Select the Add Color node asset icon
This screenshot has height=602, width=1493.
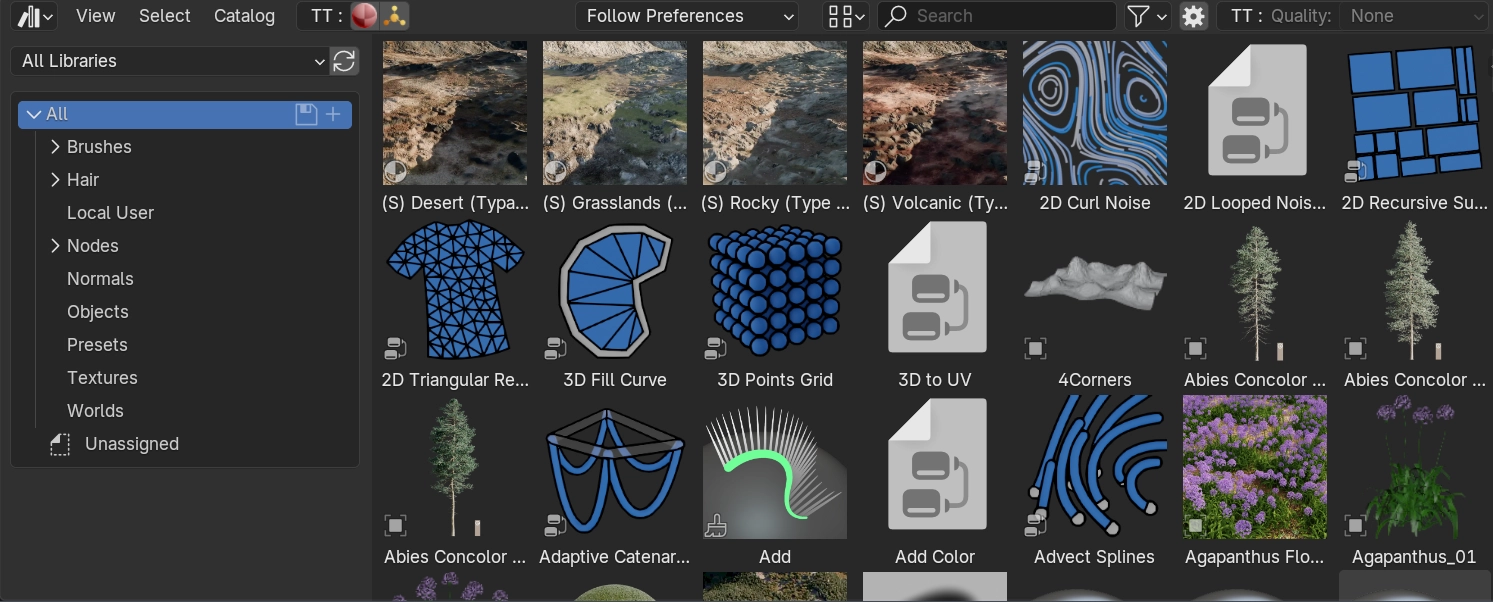[x=935, y=466]
